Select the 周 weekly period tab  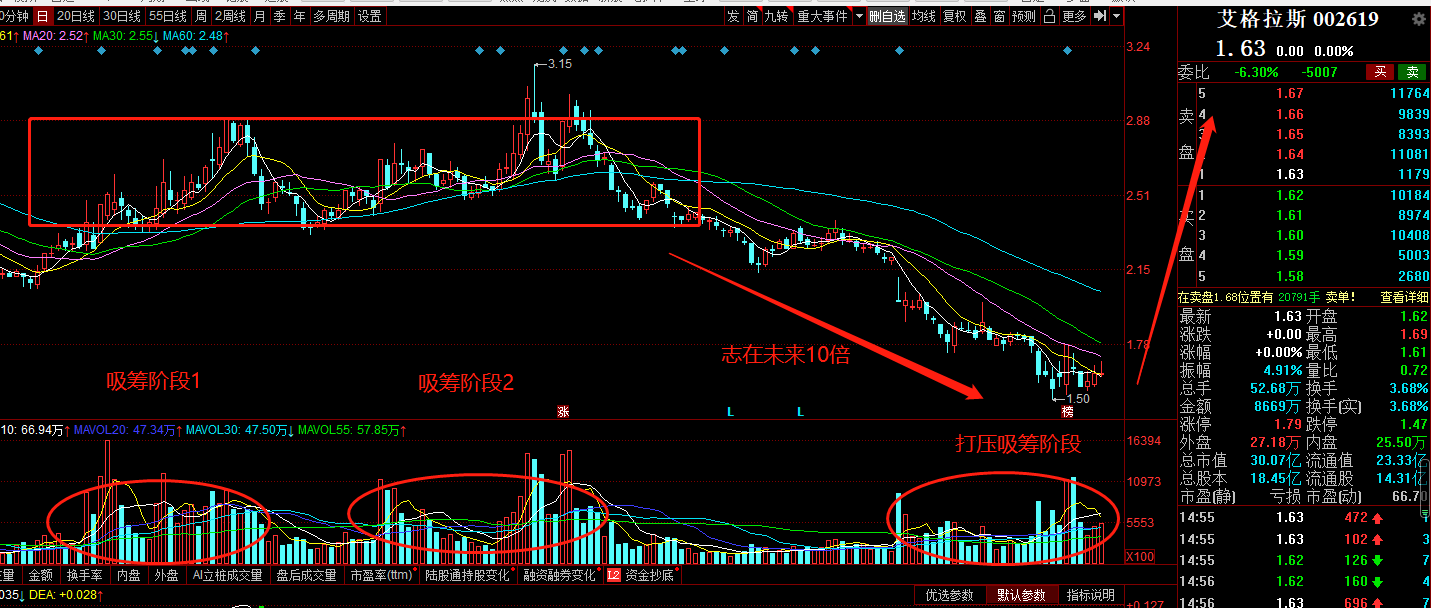[201, 16]
